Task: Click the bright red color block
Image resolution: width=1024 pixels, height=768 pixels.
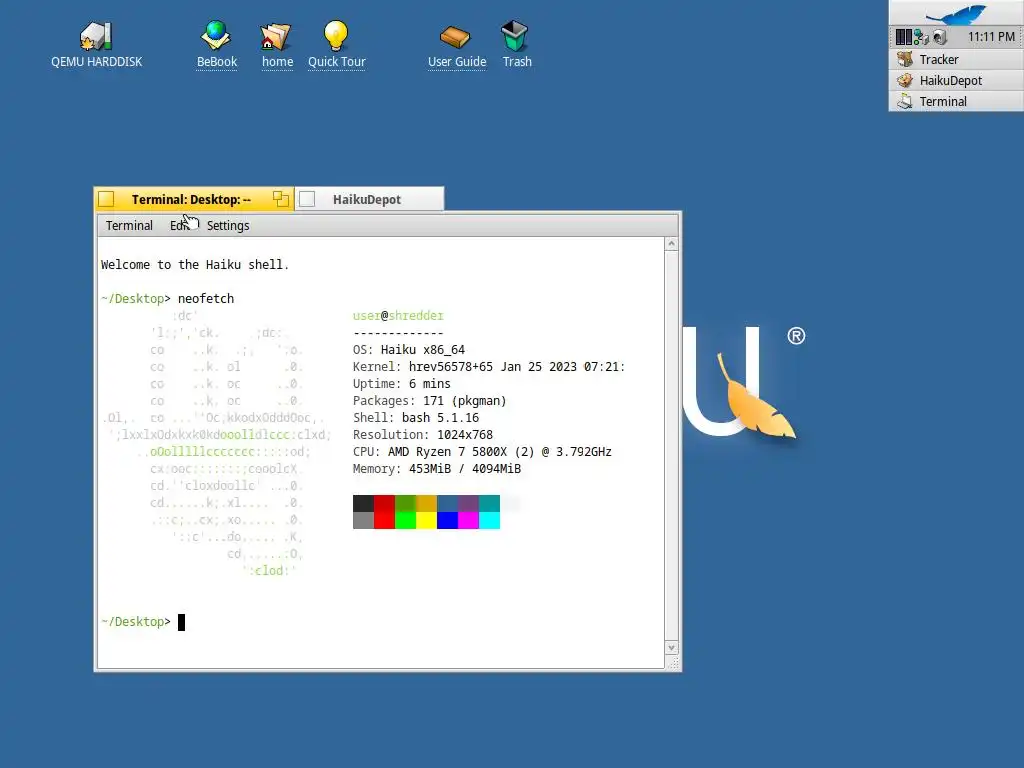Action: click(x=385, y=520)
